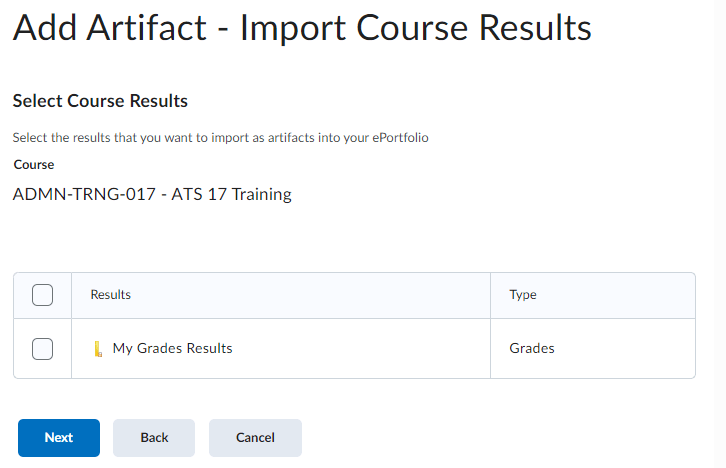Click the Type column header
The height and width of the screenshot is (468, 726).
(x=523, y=295)
